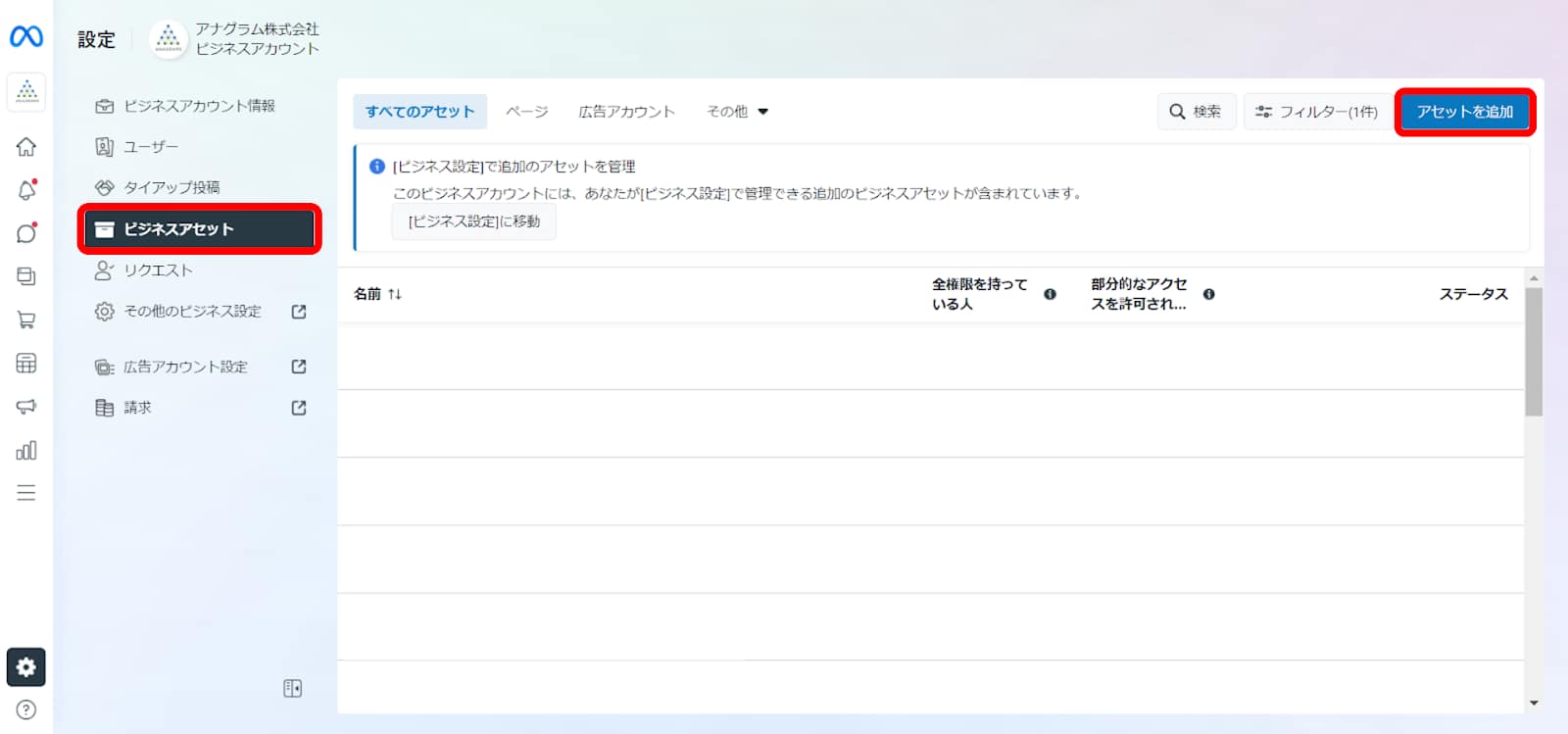Click the help question mark icon

point(26,710)
